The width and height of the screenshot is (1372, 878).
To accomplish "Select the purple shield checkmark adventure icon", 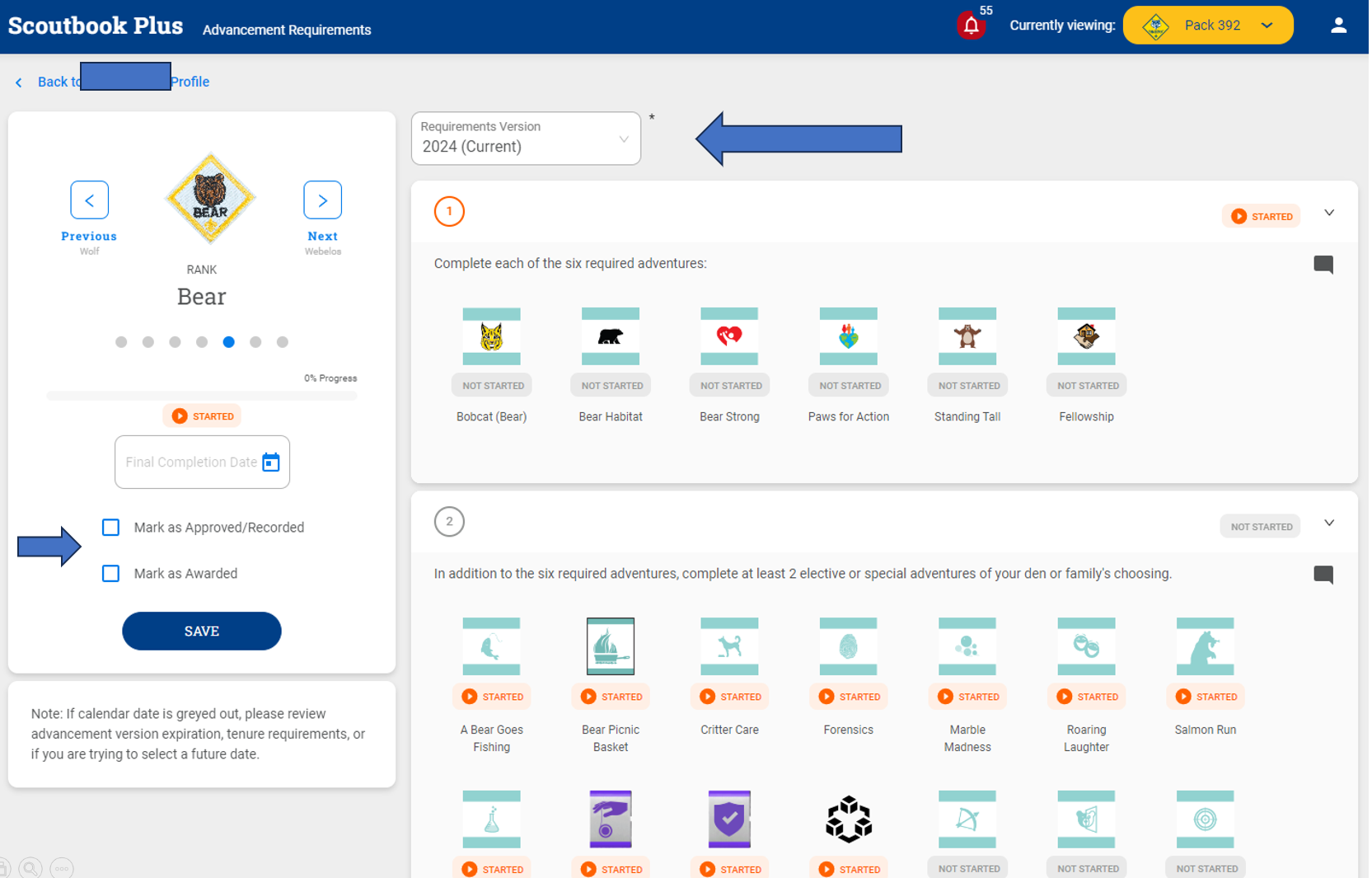I will click(x=731, y=820).
